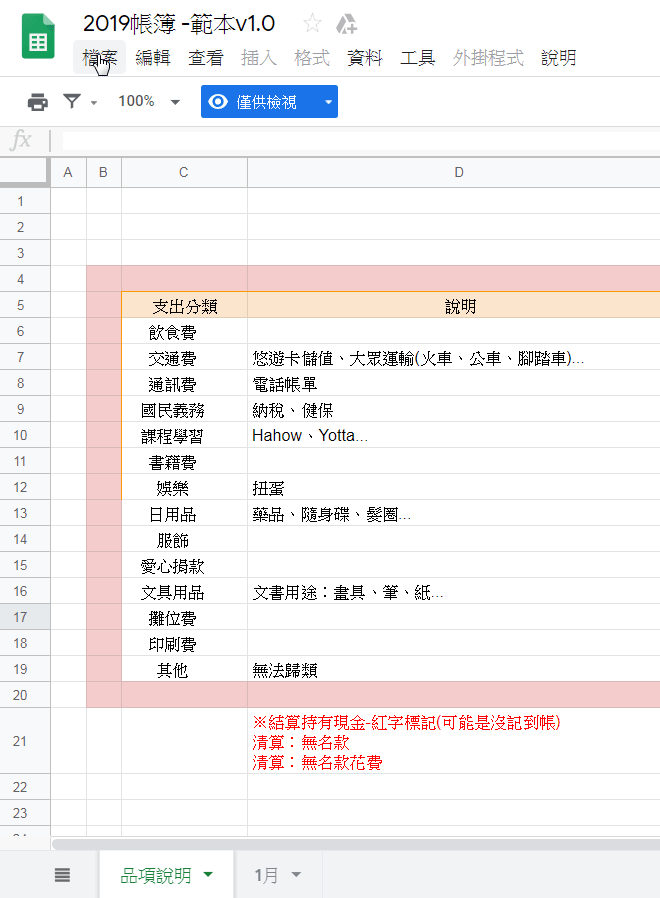
Task: Select the 娛樂 cell
Action: pos(184,487)
